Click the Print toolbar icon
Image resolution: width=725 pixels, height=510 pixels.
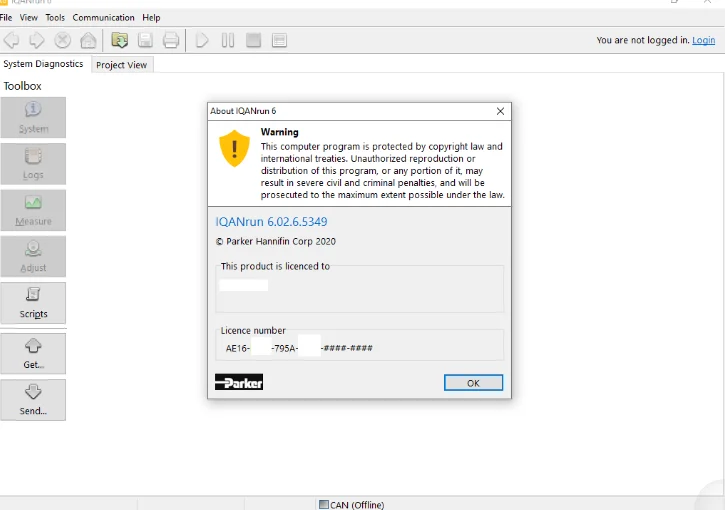click(171, 40)
